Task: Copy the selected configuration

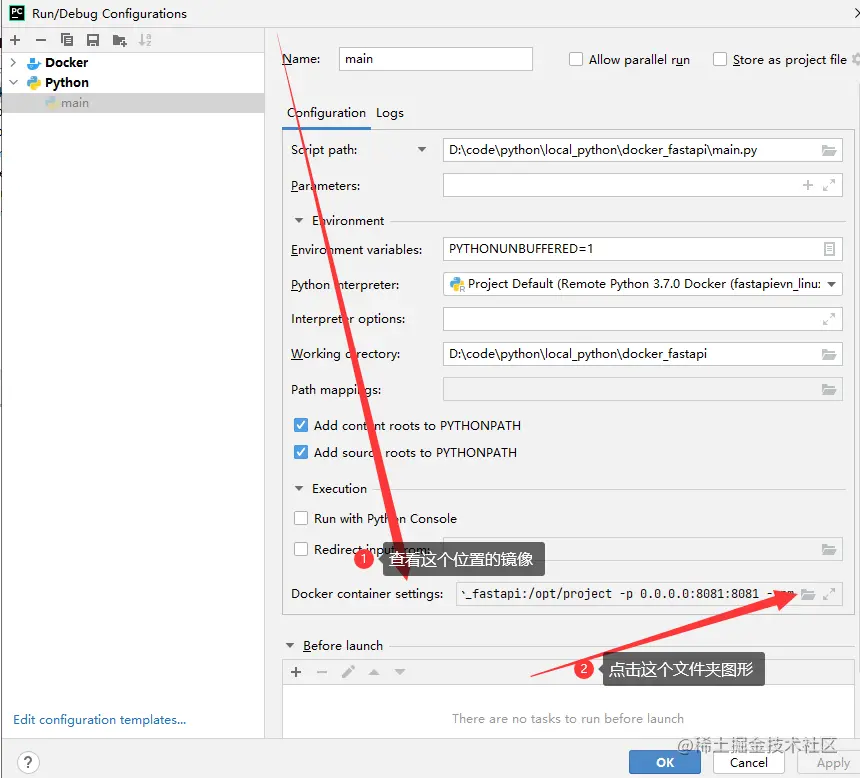Action: tap(67, 40)
